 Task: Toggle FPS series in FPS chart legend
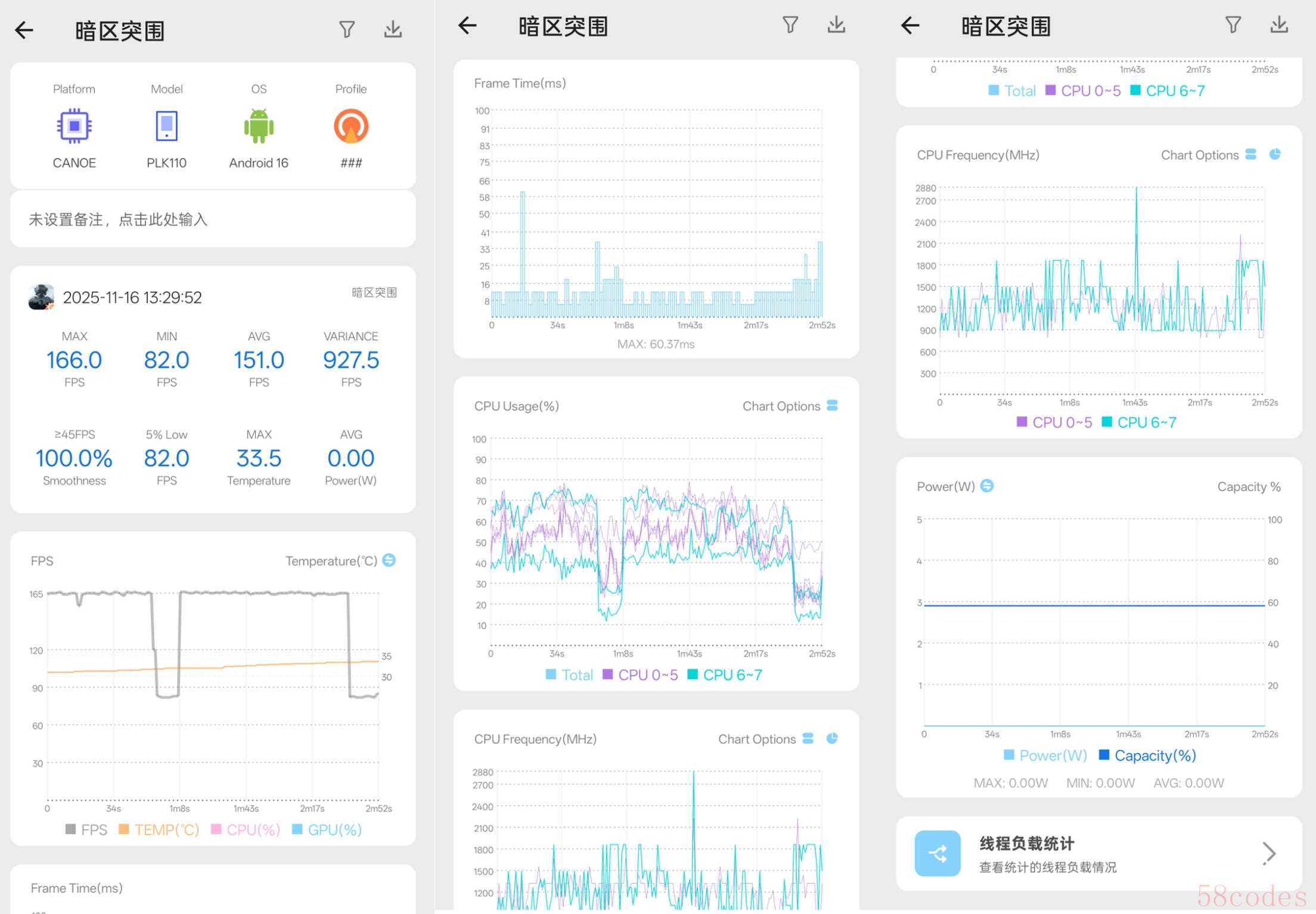(86, 829)
